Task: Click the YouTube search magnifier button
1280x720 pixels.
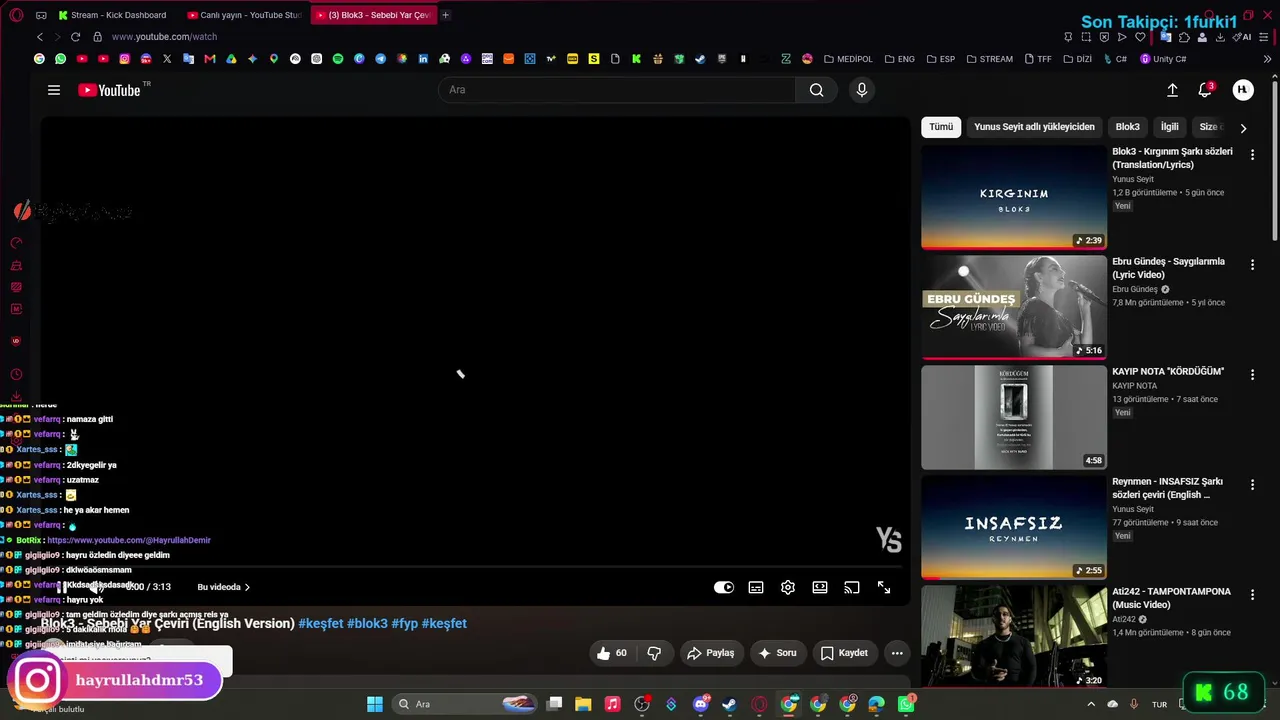Action: (817, 90)
